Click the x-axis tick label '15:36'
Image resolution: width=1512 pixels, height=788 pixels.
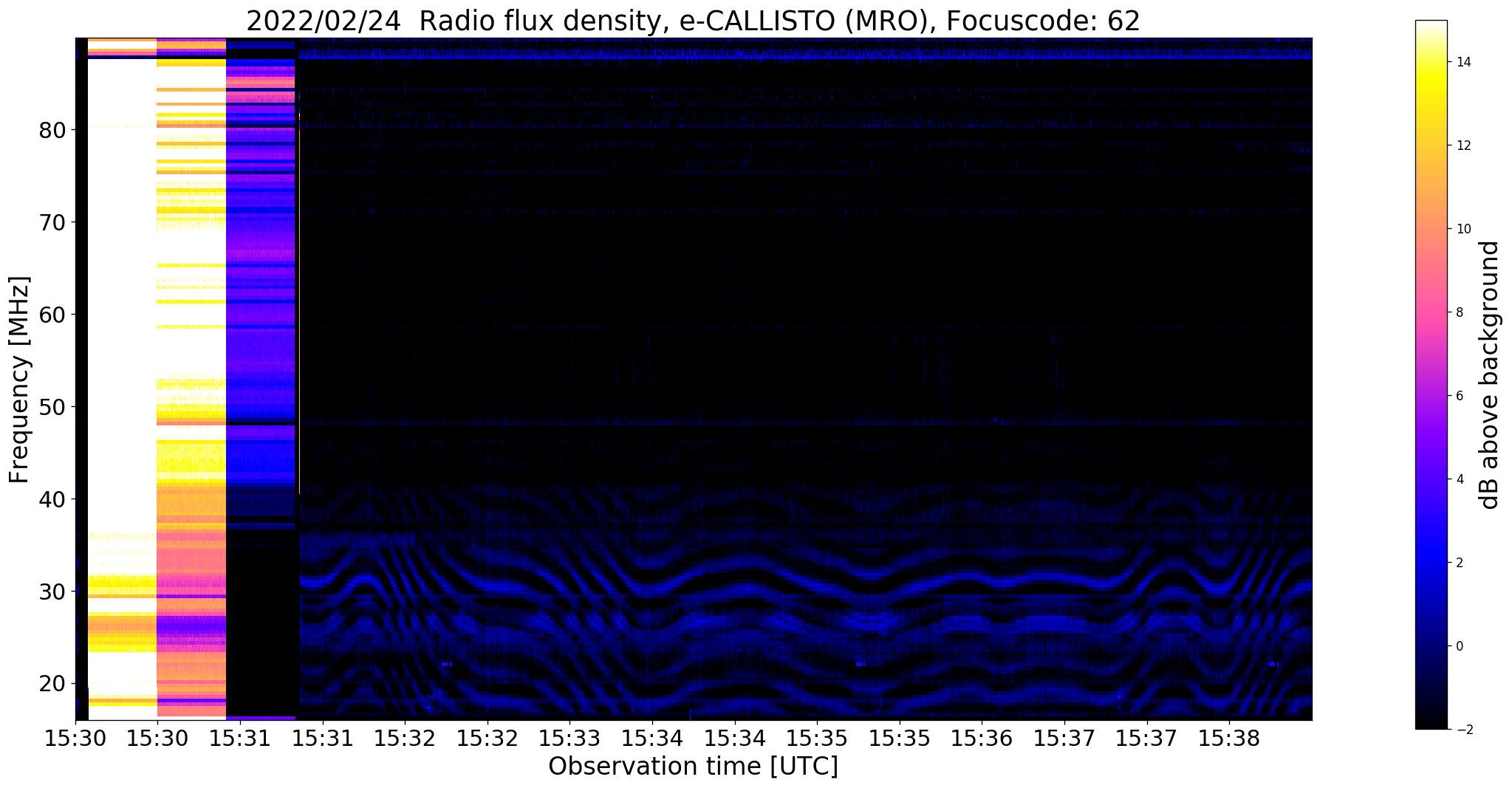(982, 737)
